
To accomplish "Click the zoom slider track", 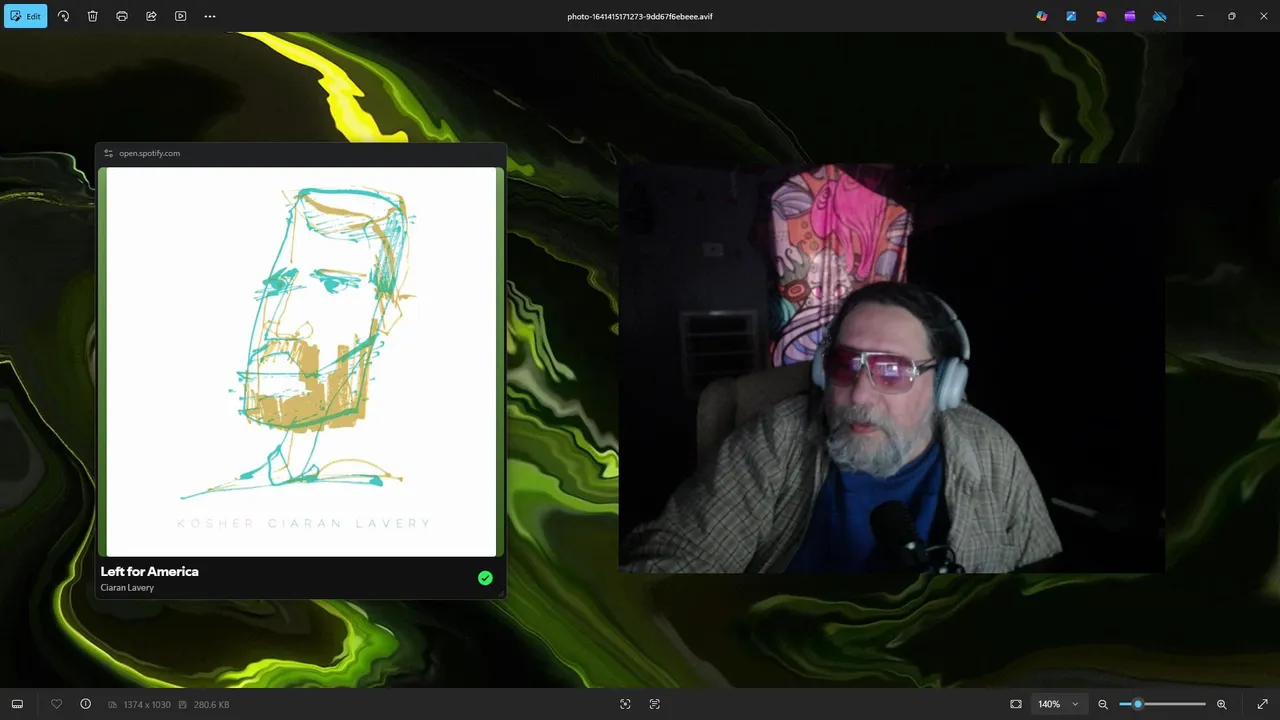I will point(1162,704).
